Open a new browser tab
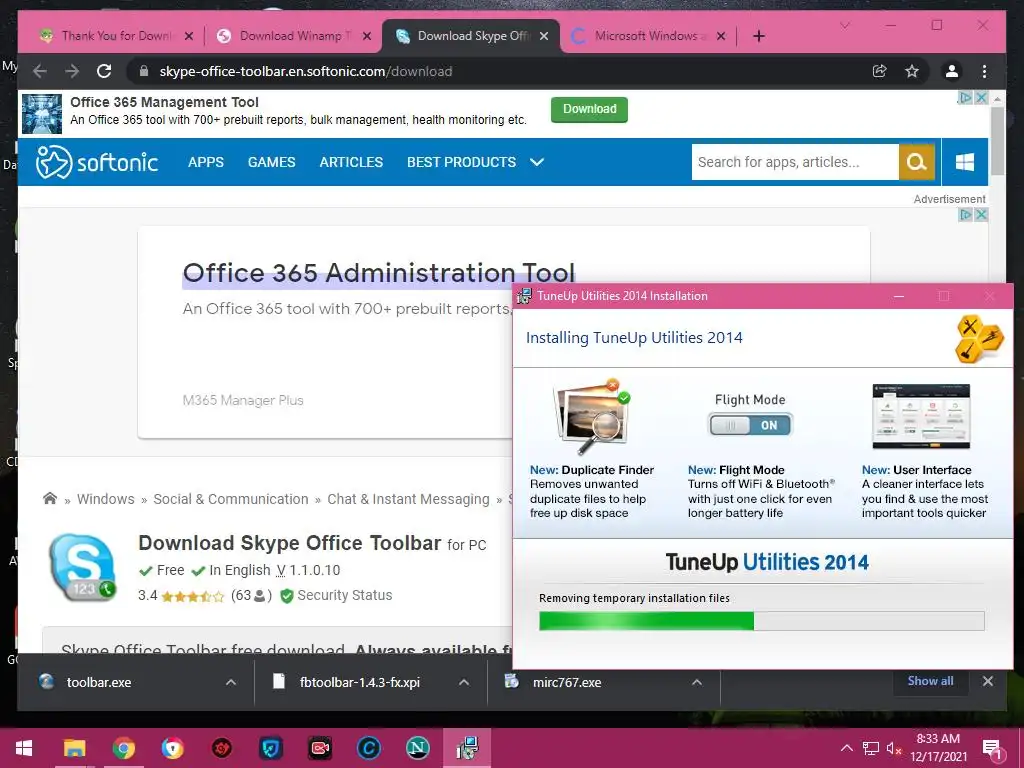 coord(758,36)
